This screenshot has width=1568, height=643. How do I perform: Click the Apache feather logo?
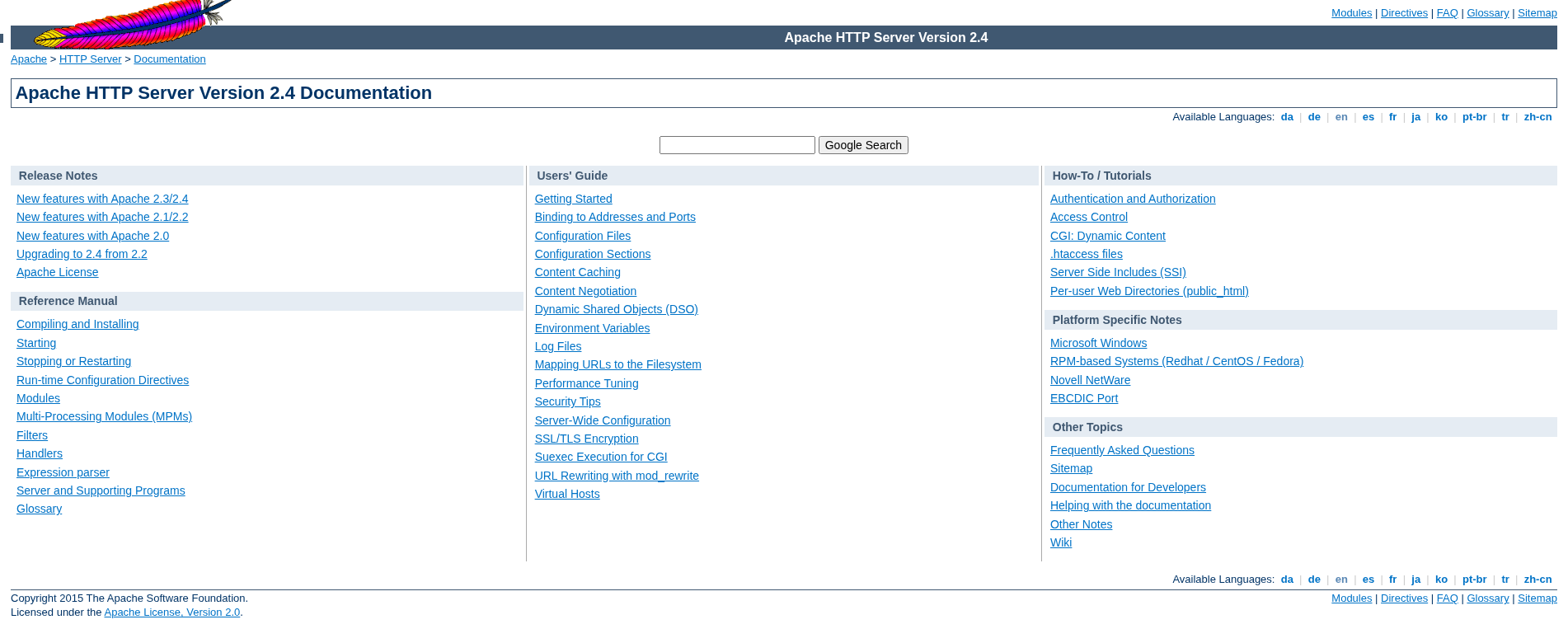point(132,25)
